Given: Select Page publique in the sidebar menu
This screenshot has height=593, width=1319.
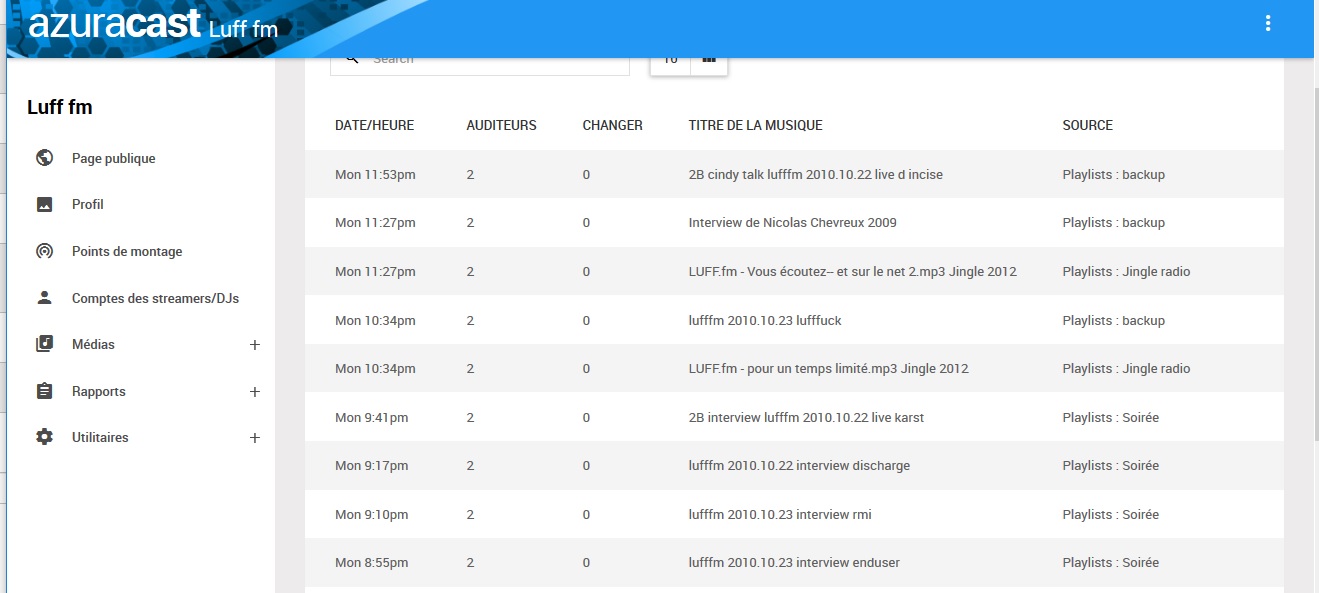Looking at the screenshot, I should (112, 157).
